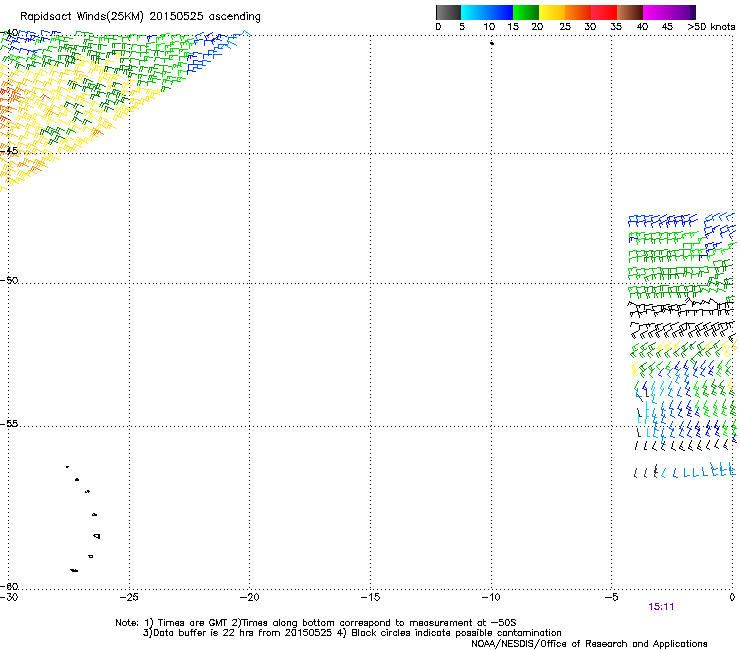The image size is (740, 650).
Task: Click the magenta 40-45 knots legend swatch
Action: [x=656, y=12]
